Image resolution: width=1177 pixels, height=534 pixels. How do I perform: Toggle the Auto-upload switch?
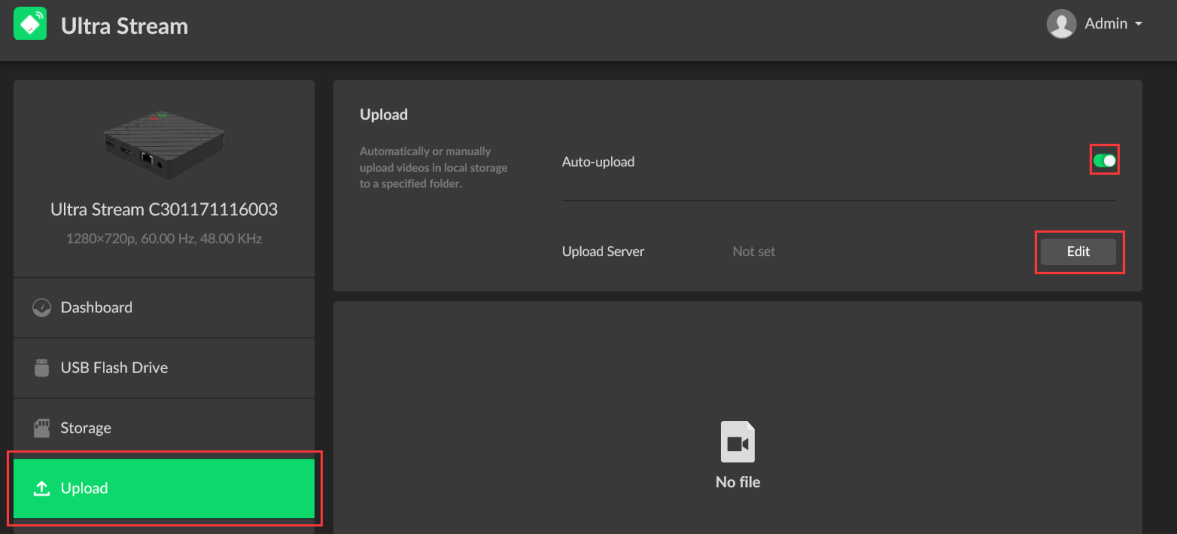[x=1104, y=160]
